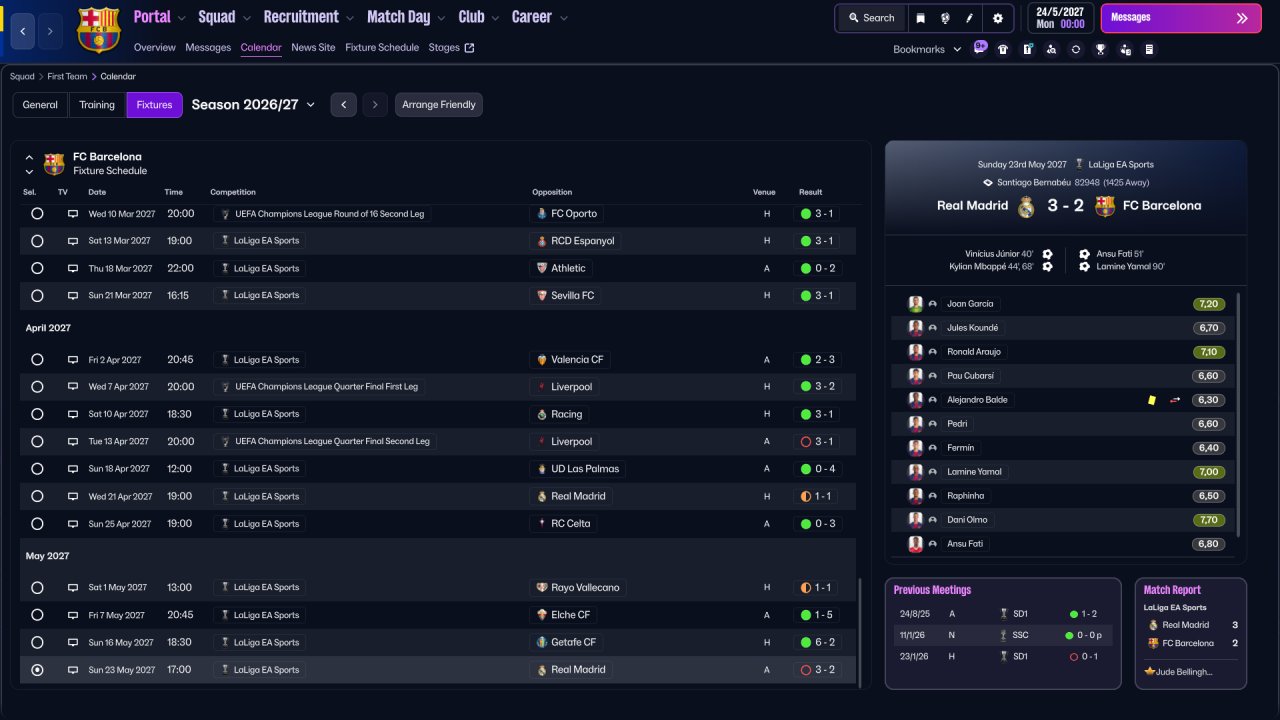Select the radio button for the Sevilla FC fixture
Viewport: 1280px width, 720px height.
coord(37,296)
